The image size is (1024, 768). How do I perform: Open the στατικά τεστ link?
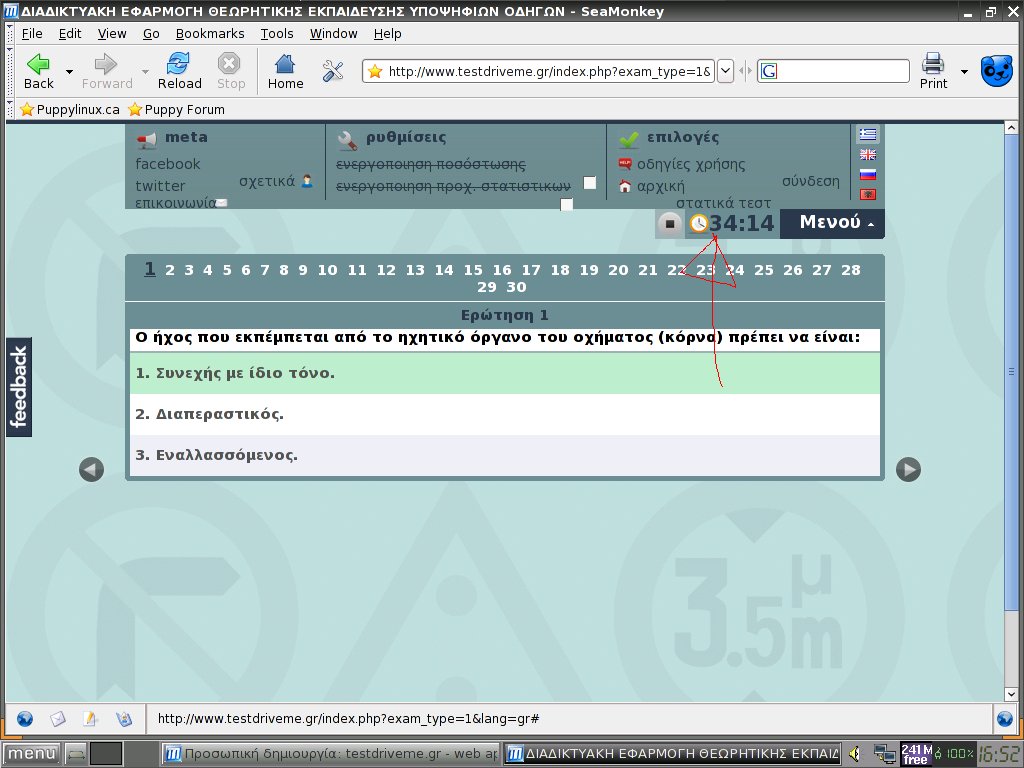(723, 203)
